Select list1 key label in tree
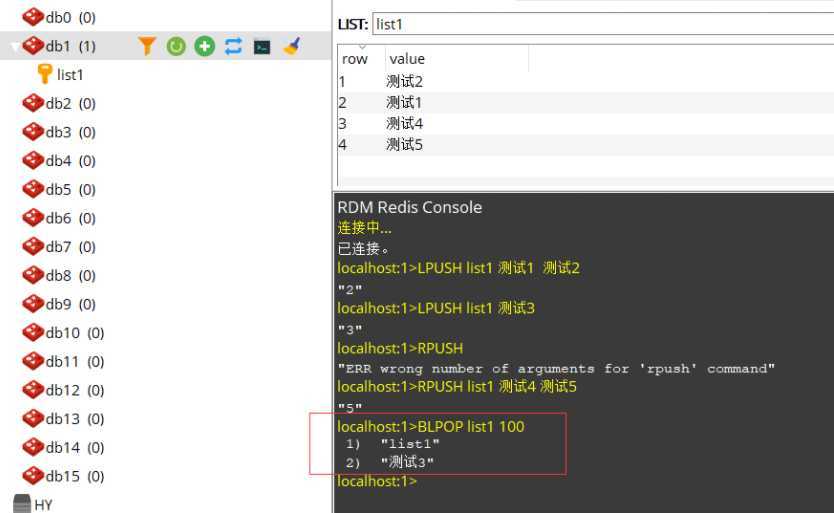 (70, 75)
